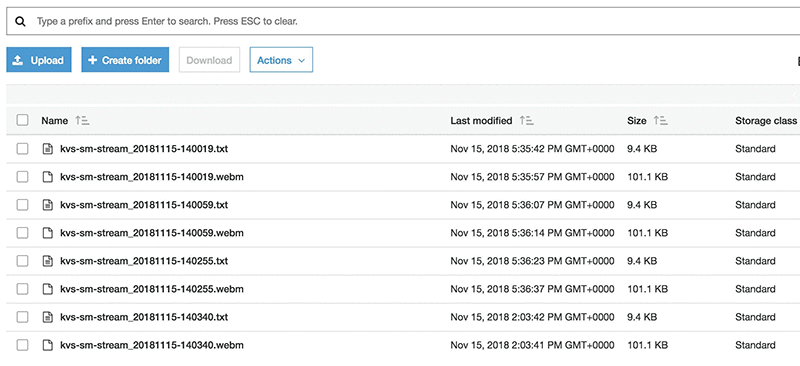The width and height of the screenshot is (800, 366).
Task: Click date 'Nov 15, 2018 2:03:42 PM GMT+0000'
Action: pos(532,318)
